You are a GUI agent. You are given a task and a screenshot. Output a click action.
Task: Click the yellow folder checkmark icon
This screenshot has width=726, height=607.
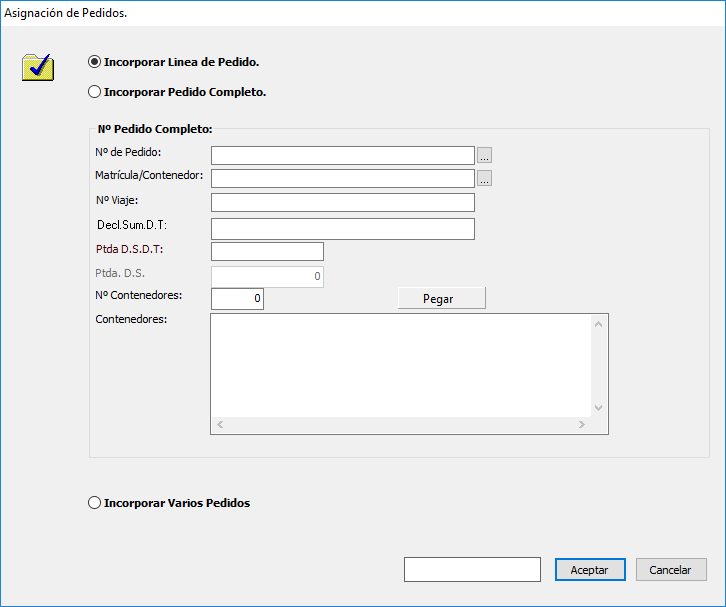click(x=38, y=66)
